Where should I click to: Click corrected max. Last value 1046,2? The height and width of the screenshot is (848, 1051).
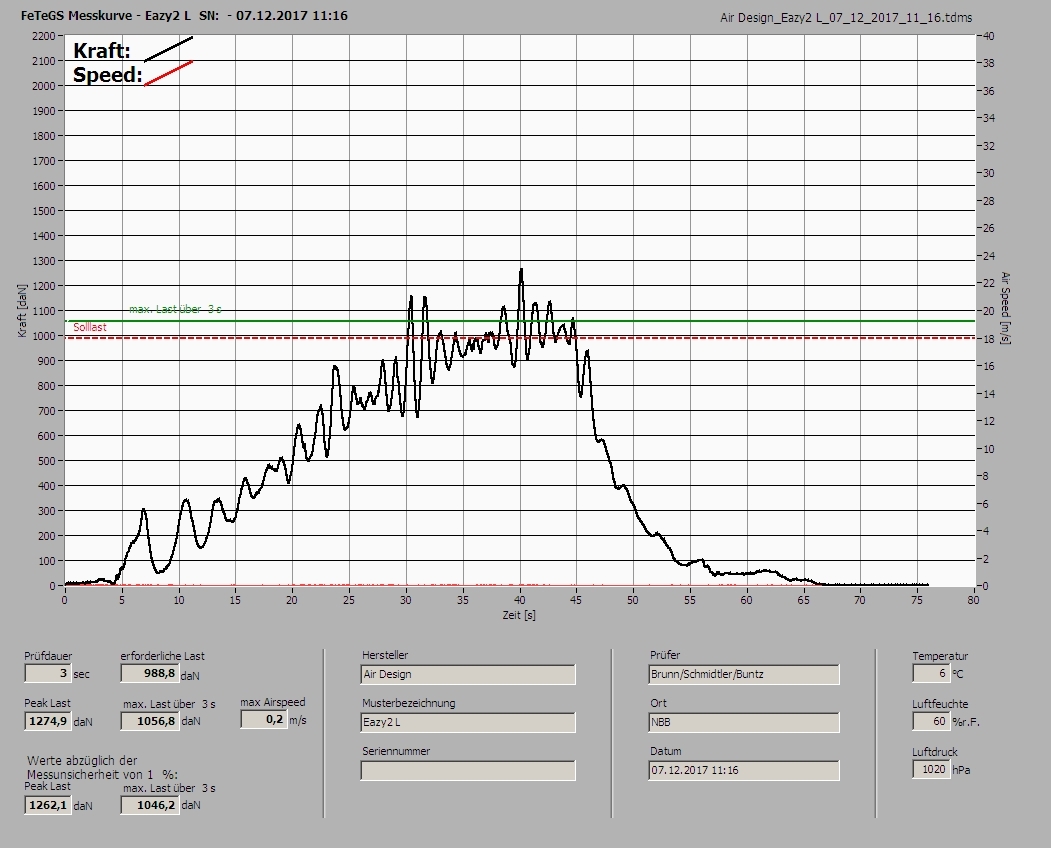pos(149,805)
